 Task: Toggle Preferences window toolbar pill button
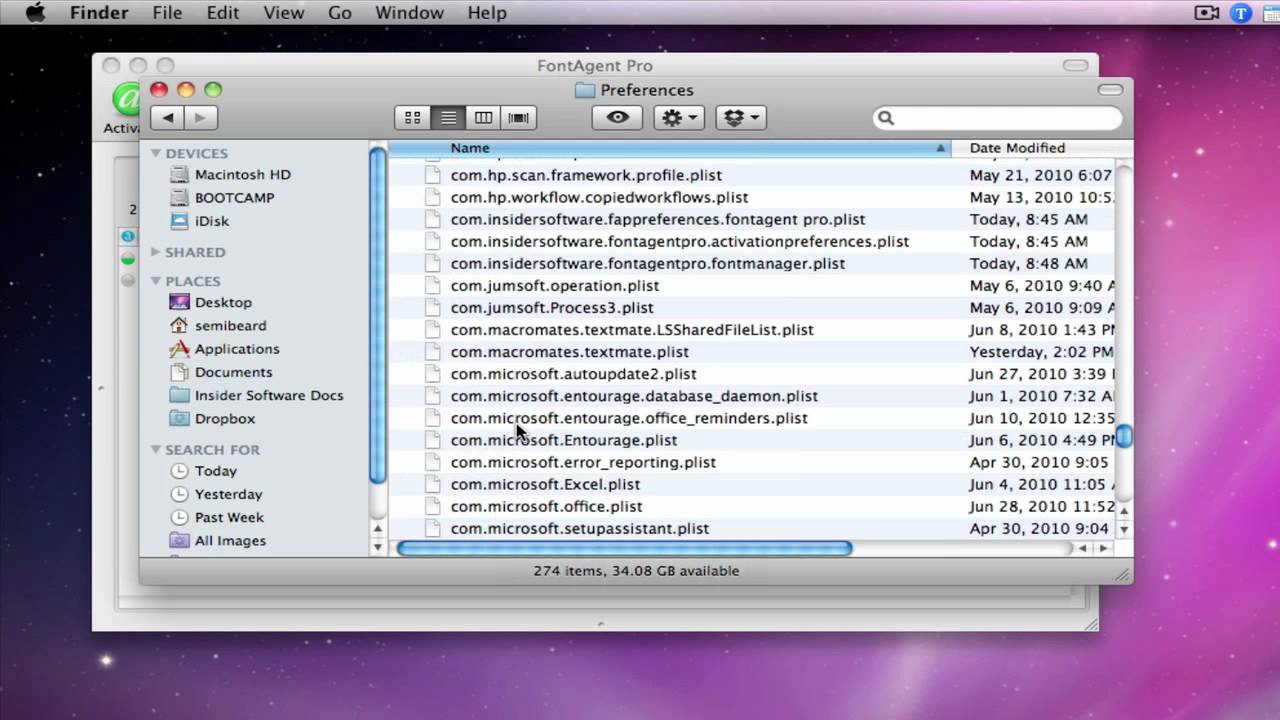(1110, 90)
